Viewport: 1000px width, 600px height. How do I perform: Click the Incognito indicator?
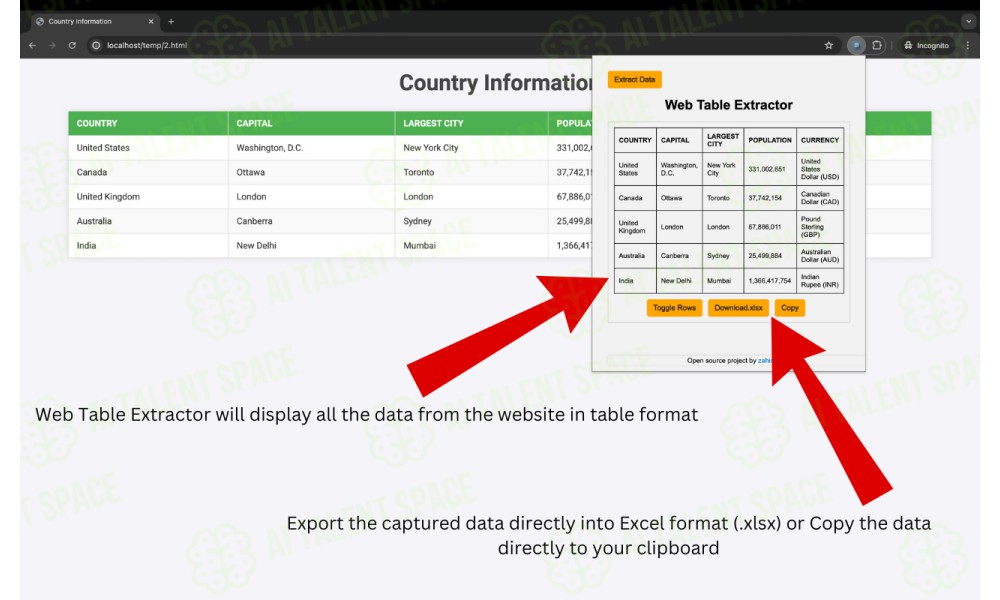tap(927, 45)
